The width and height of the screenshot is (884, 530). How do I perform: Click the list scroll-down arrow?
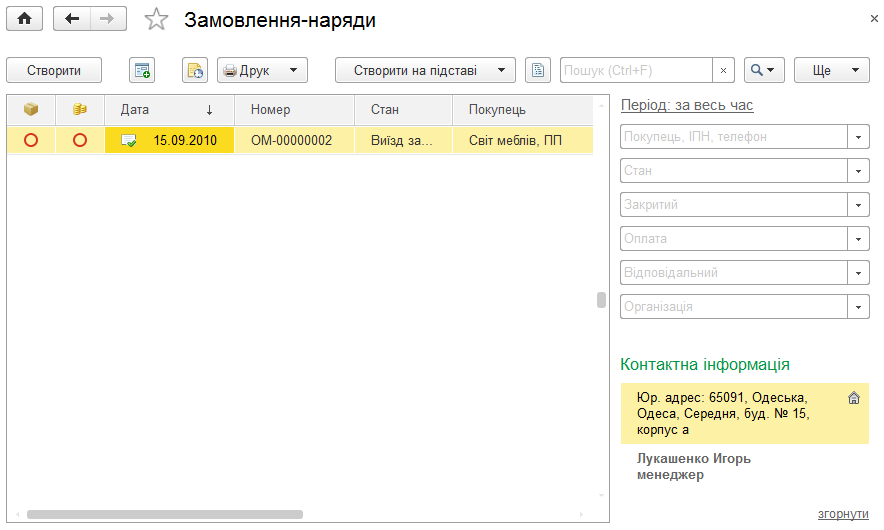point(602,496)
